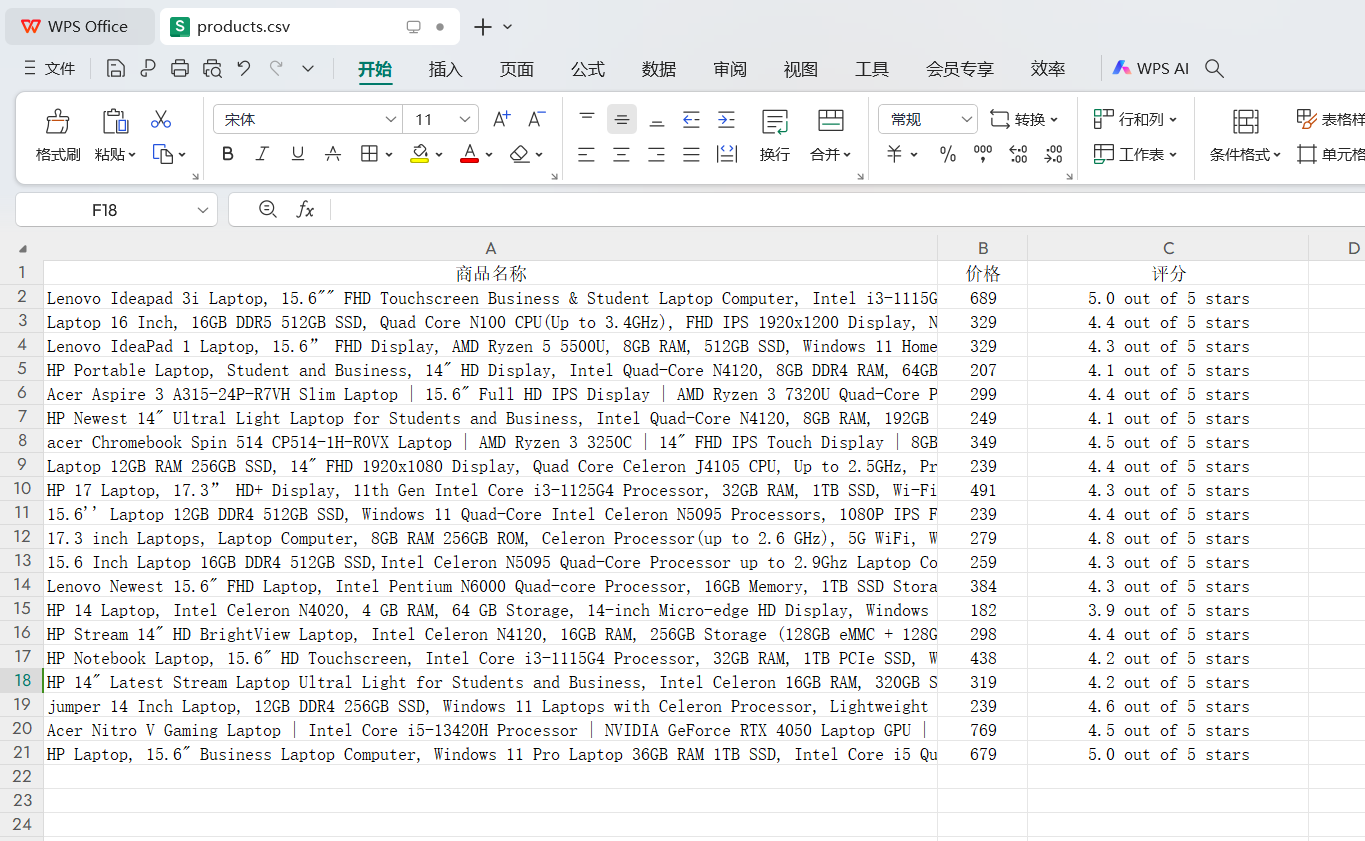Select column B header

pos(983,248)
